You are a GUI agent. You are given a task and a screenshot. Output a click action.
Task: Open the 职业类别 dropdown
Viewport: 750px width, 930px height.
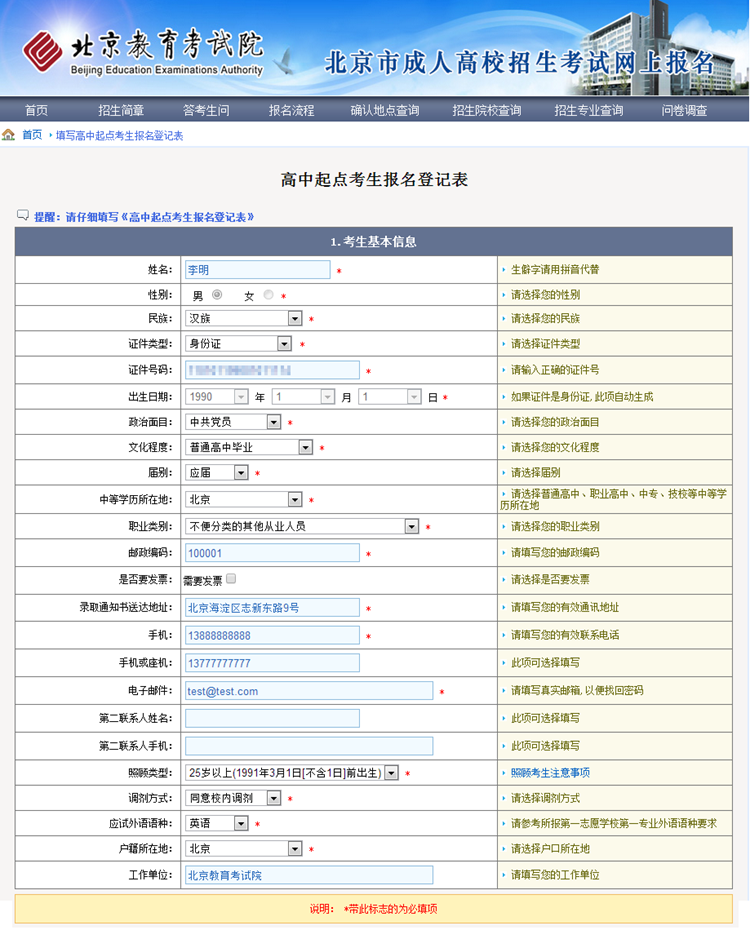(302, 526)
